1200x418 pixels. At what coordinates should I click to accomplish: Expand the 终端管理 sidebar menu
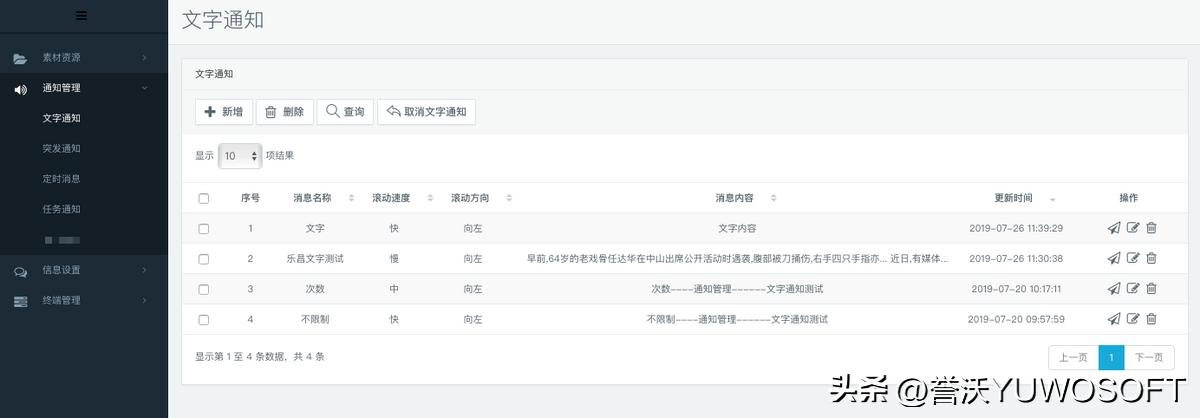(x=84, y=300)
